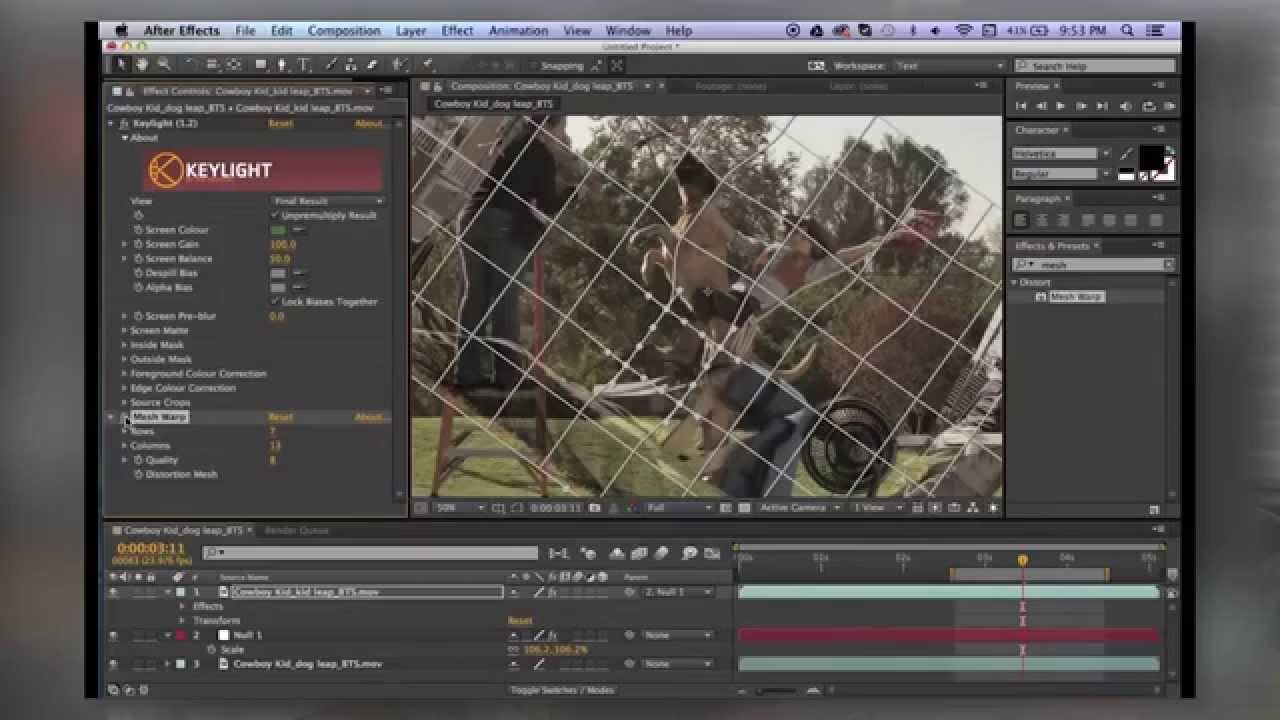The height and width of the screenshot is (720, 1280).
Task: Click the snapshot camera icon below viewer
Action: pos(595,508)
